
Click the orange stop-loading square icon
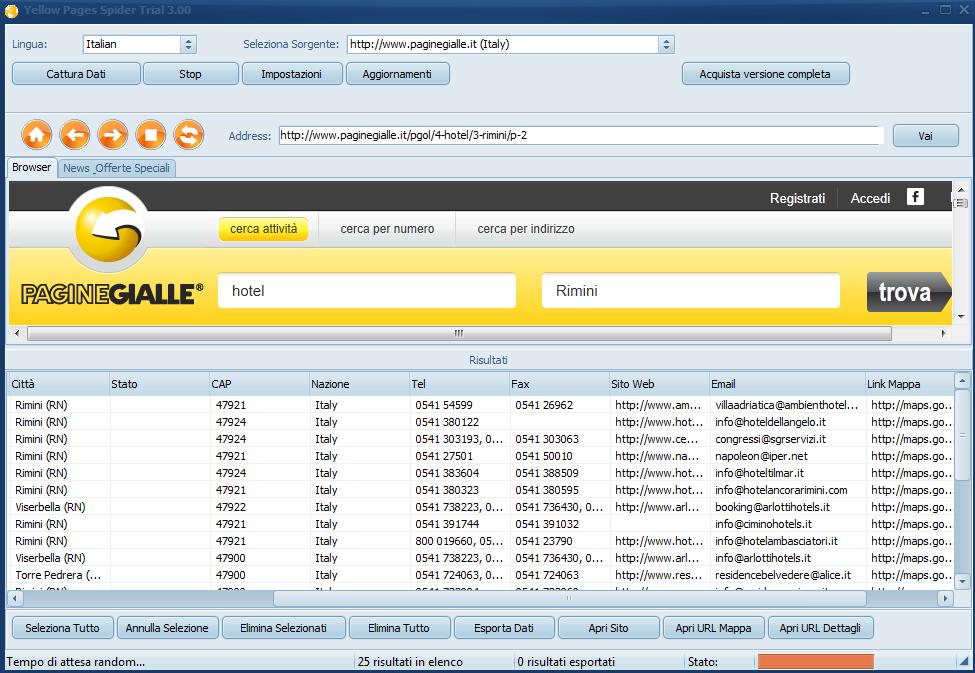150,134
